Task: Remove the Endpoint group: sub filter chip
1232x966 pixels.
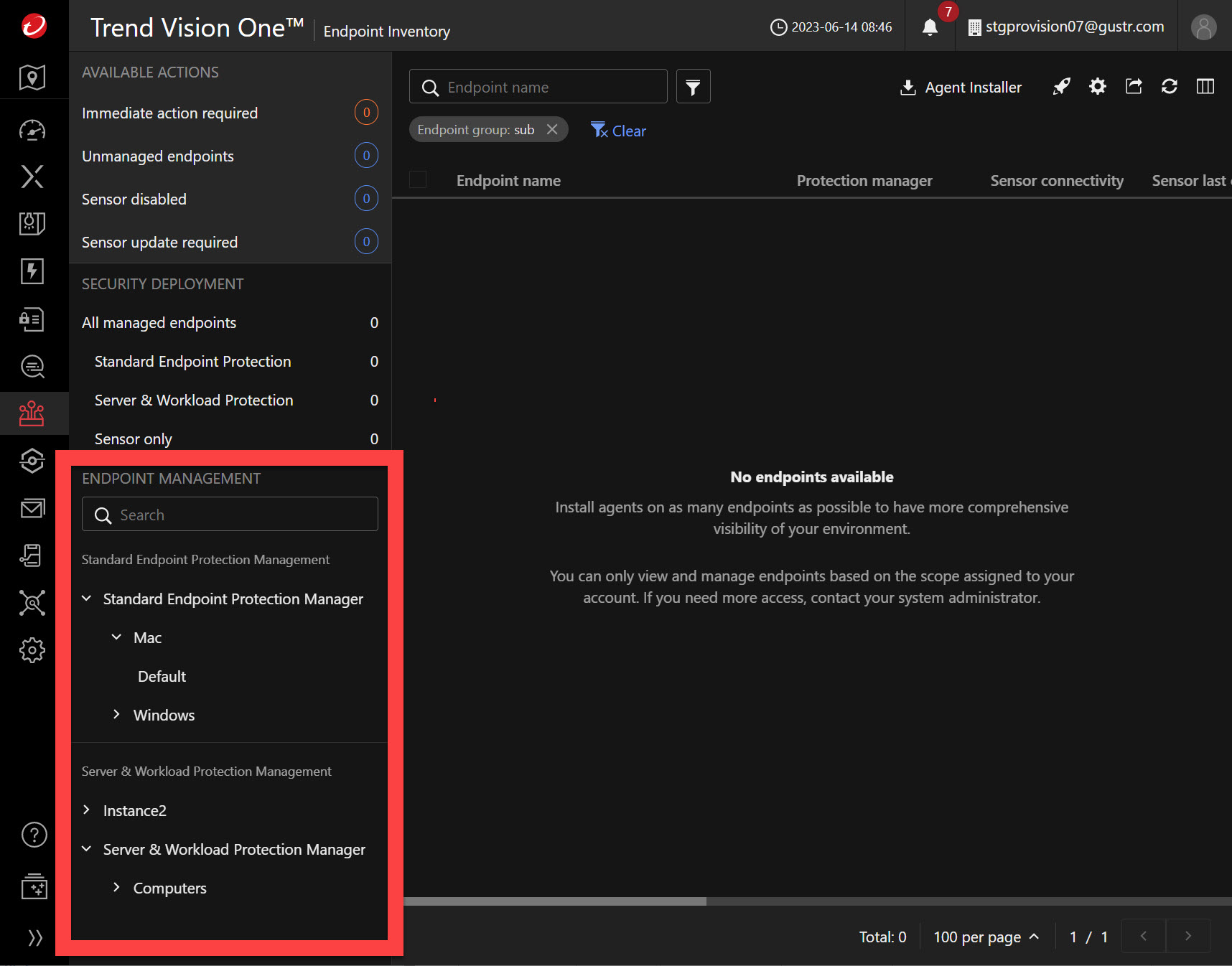Action: coord(552,129)
